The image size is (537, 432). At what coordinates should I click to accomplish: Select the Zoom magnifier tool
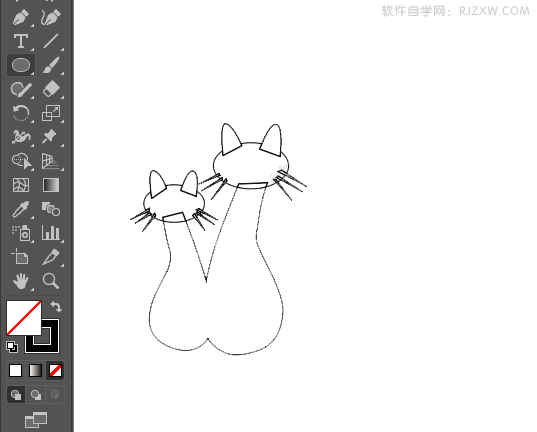pyautogui.click(x=51, y=281)
